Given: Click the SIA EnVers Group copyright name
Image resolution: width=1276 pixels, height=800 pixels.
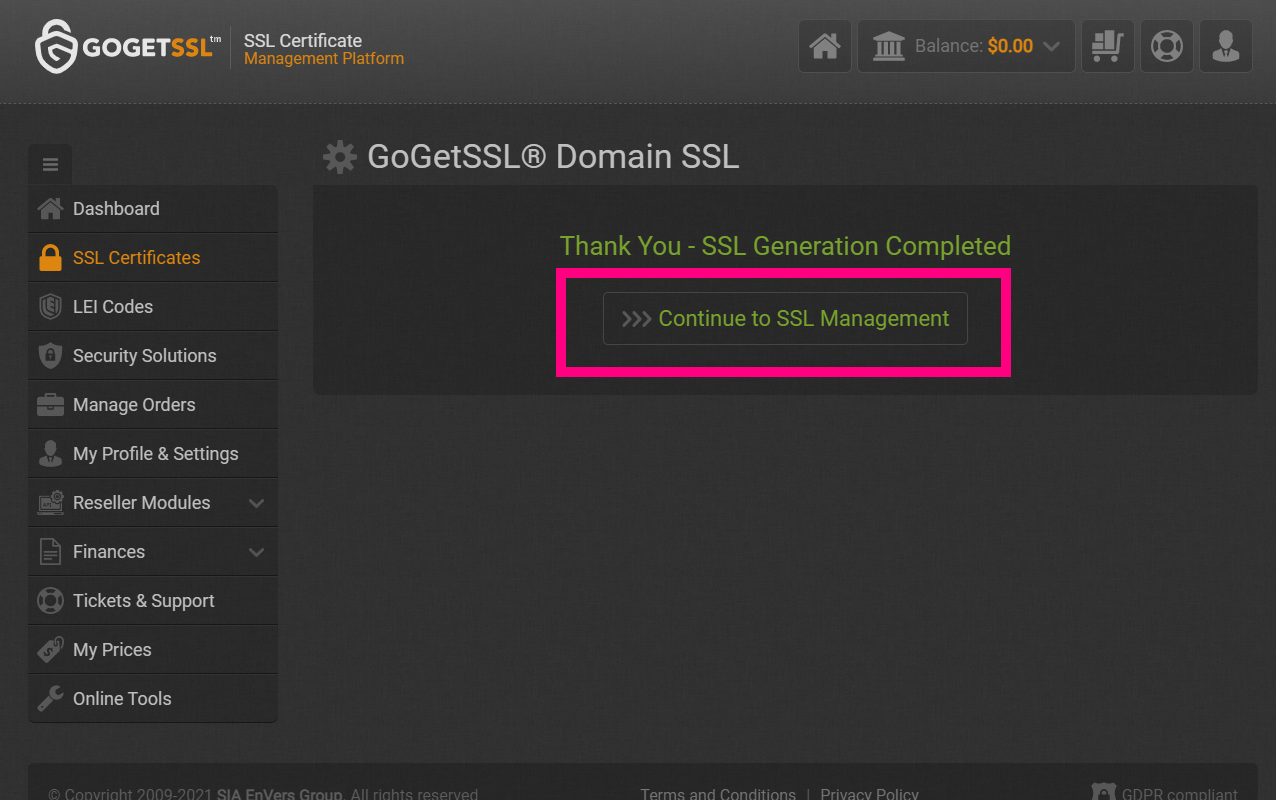Looking at the screenshot, I should pos(279,794).
